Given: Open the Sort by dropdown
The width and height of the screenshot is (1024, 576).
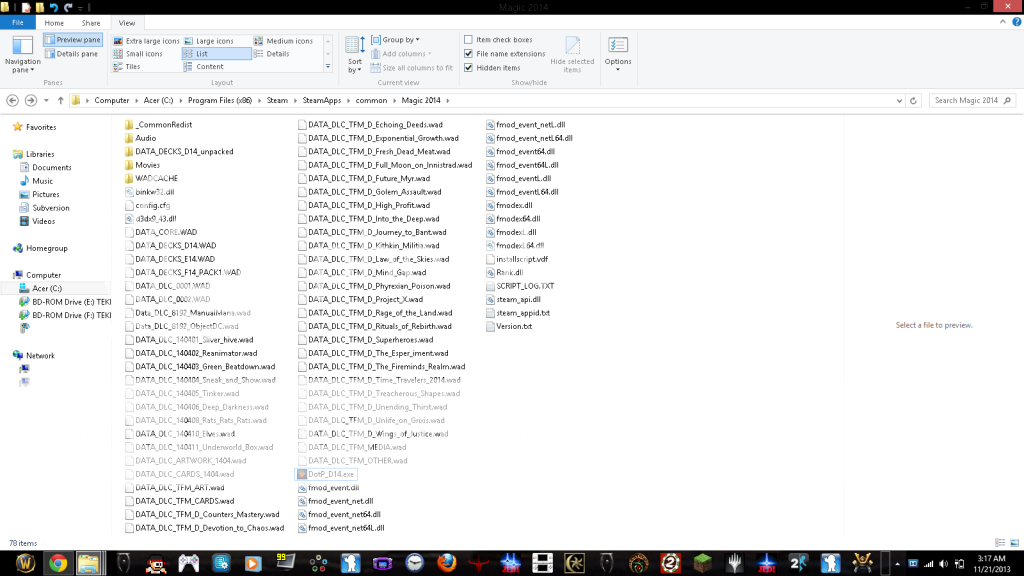Looking at the screenshot, I should pyautogui.click(x=355, y=55).
